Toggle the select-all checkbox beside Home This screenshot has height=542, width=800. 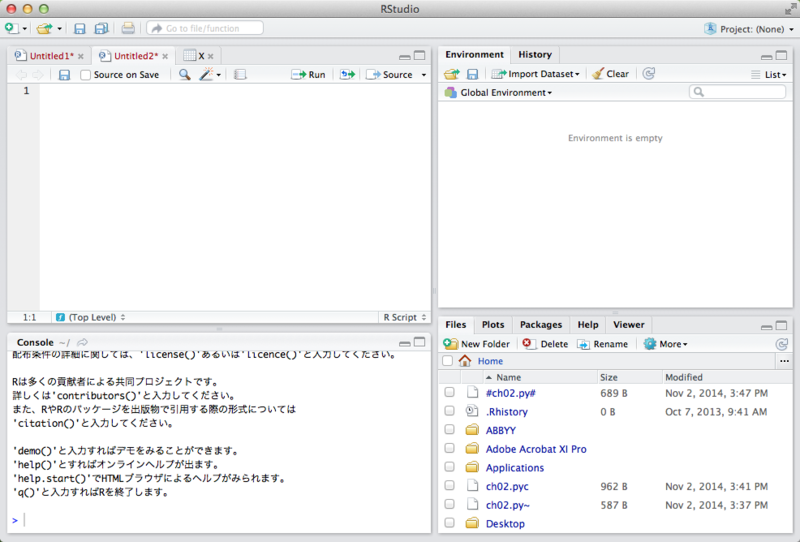point(447,361)
